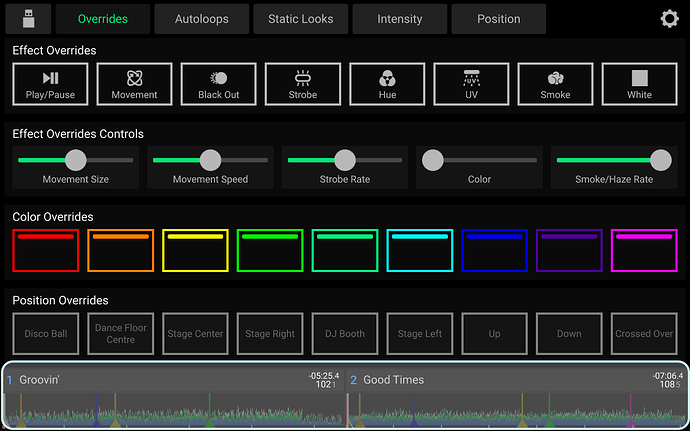This screenshot has height=431, width=690.
Task: Choose the orange color override
Action: tap(121, 250)
